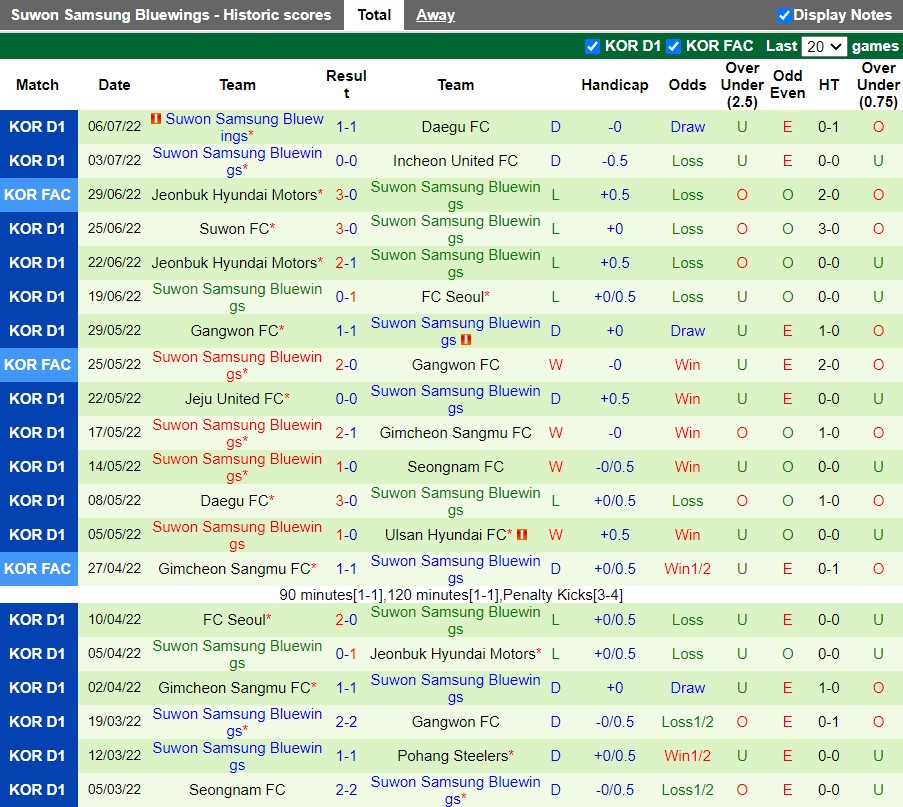Image resolution: width=903 pixels, height=807 pixels.
Task: Open the Daegu FC team page
Action: [x=455, y=126]
